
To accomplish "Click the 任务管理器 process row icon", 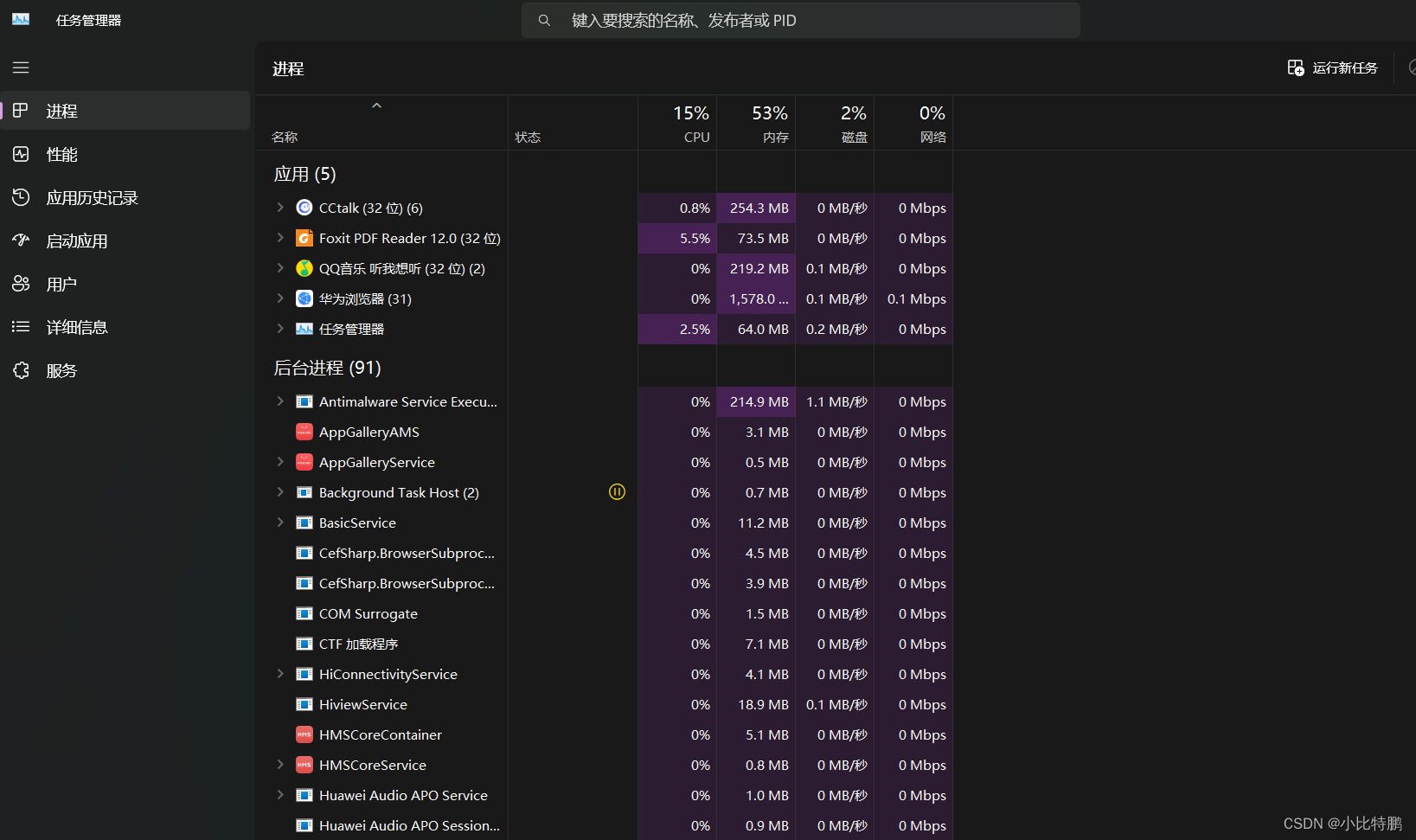I will [304, 329].
